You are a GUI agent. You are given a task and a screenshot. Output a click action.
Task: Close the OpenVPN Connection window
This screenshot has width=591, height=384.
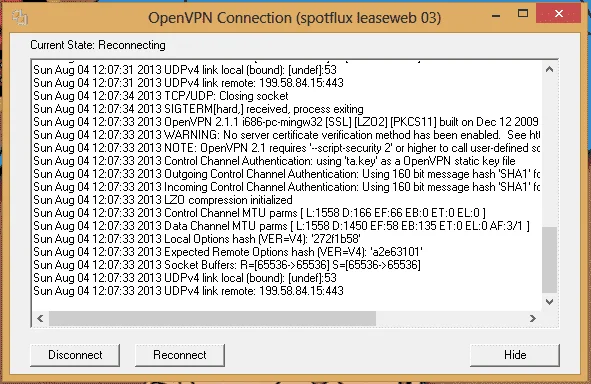(559, 14)
